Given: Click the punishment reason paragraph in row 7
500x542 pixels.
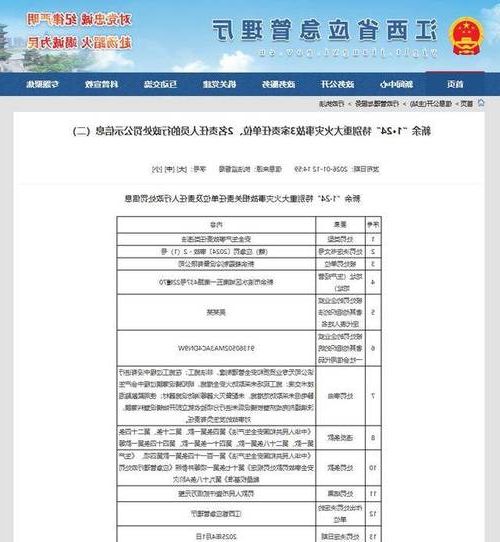Looking at the screenshot, I should coord(216,396).
